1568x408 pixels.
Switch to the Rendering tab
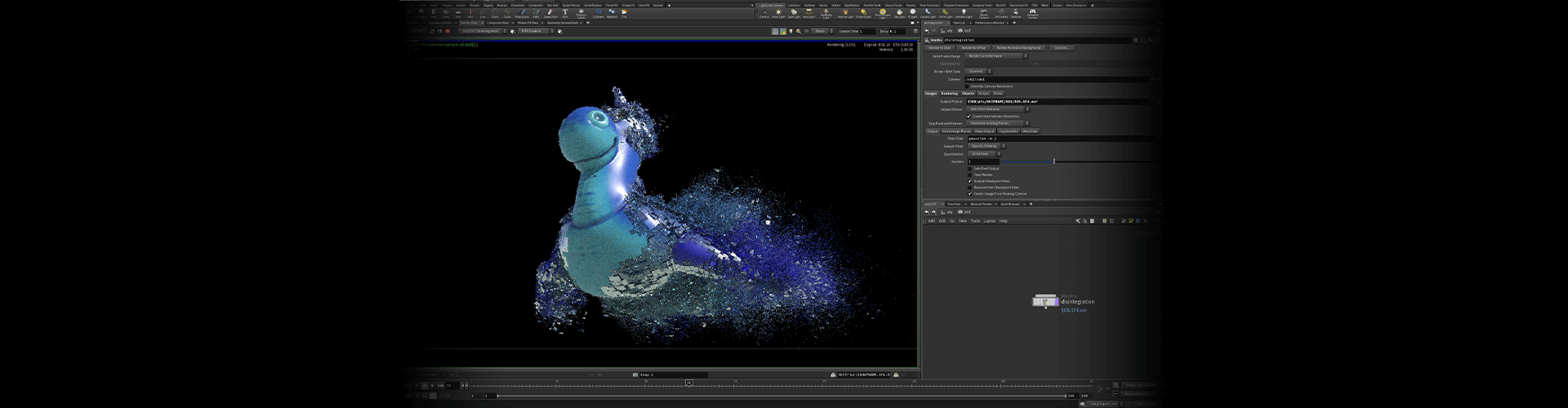click(x=949, y=94)
